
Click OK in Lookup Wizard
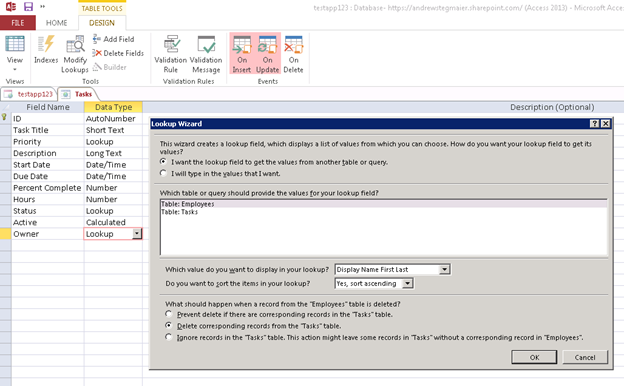click(x=534, y=357)
